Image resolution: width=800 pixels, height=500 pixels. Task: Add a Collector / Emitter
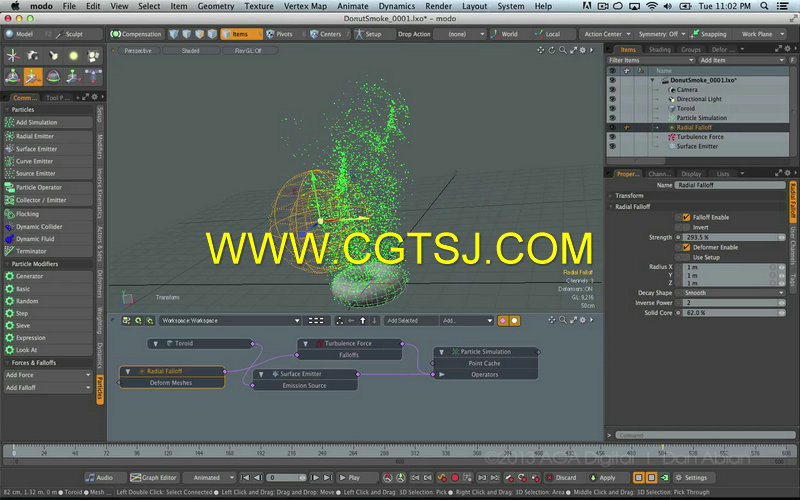48,200
